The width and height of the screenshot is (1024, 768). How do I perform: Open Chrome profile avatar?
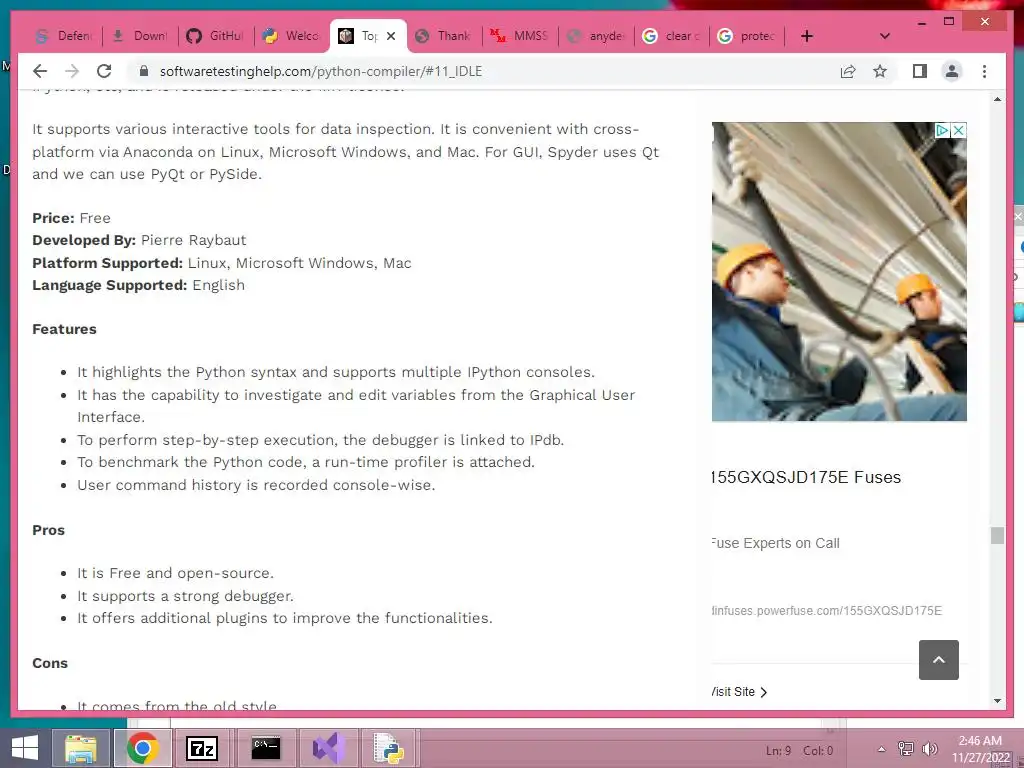click(952, 71)
